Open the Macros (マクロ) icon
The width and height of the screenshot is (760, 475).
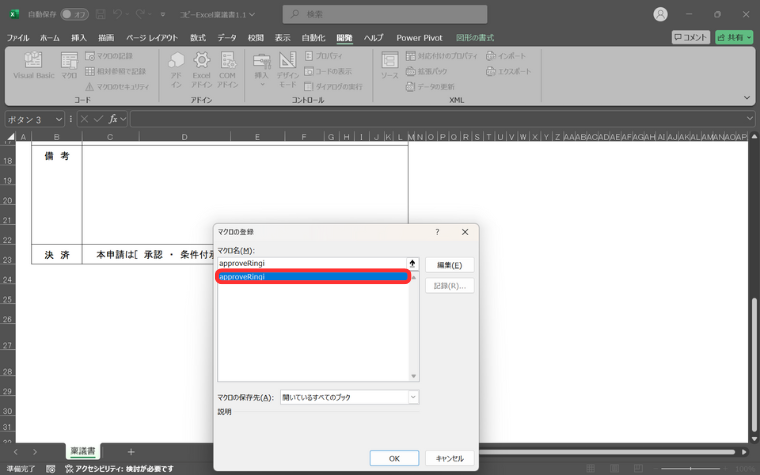tap(69, 66)
